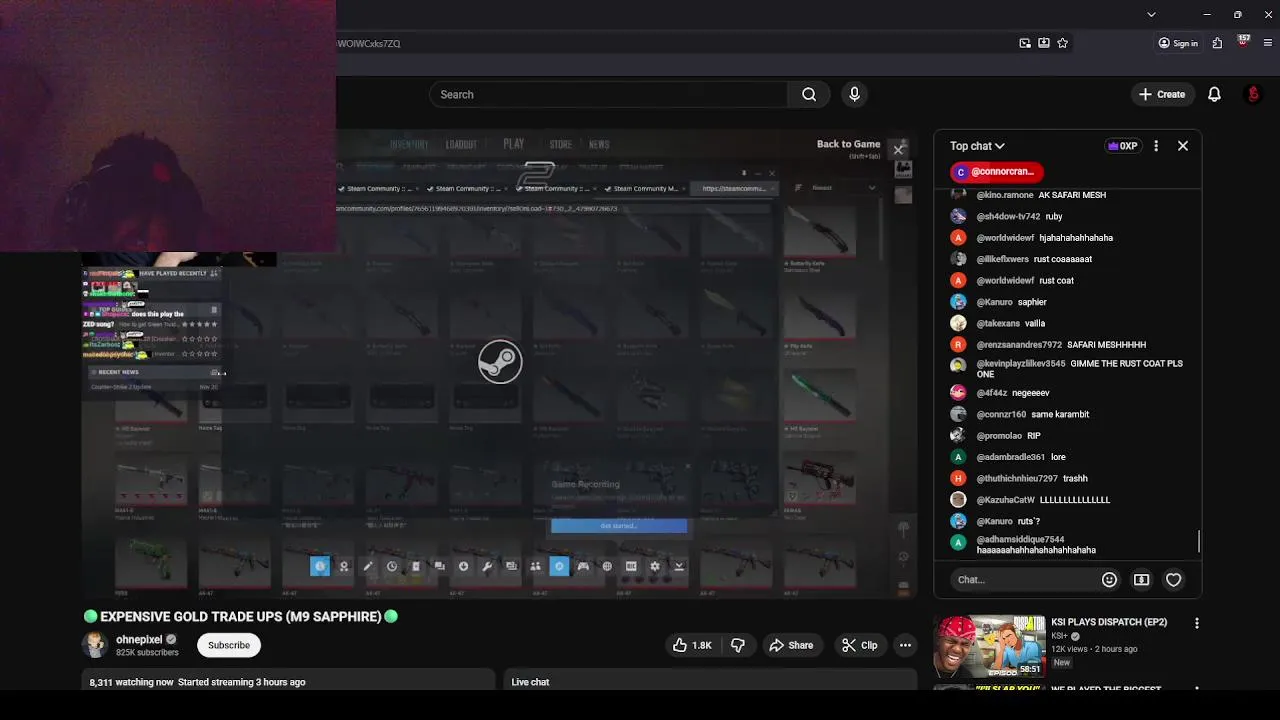Click the Get started button in Game Recording
This screenshot has width=1280, height=720.
(x=618, y=526)
